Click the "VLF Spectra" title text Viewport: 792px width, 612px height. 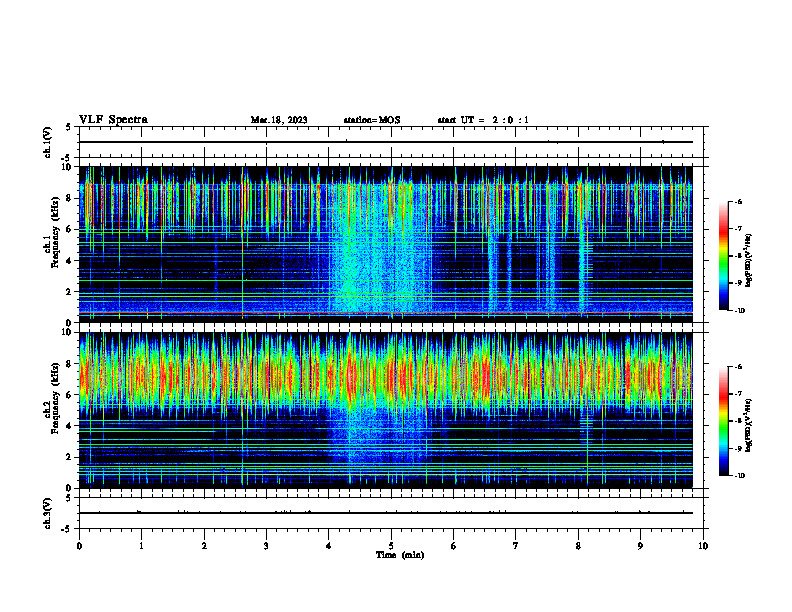click(113, 120)
